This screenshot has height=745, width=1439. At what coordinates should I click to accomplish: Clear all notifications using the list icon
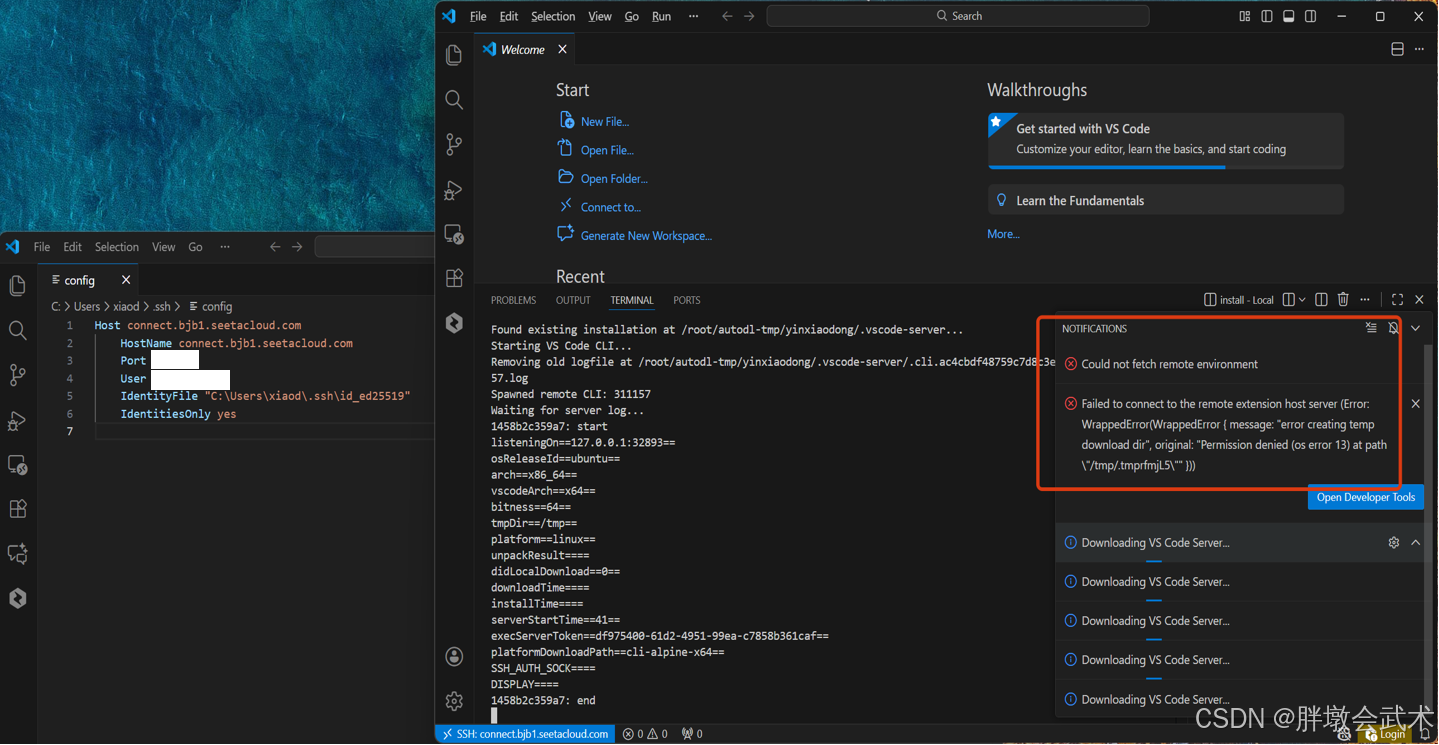click(x=1371, y=328)
